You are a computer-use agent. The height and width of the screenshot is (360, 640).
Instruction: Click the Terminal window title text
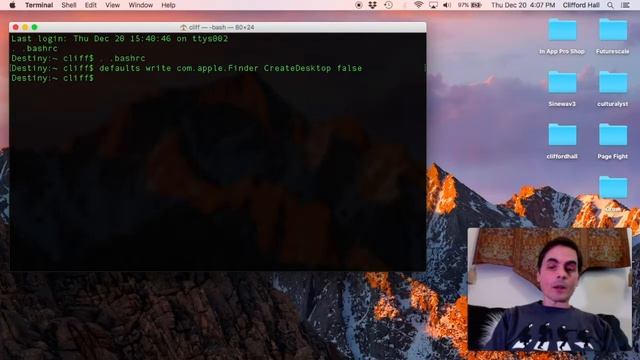[x=221, y=27]
